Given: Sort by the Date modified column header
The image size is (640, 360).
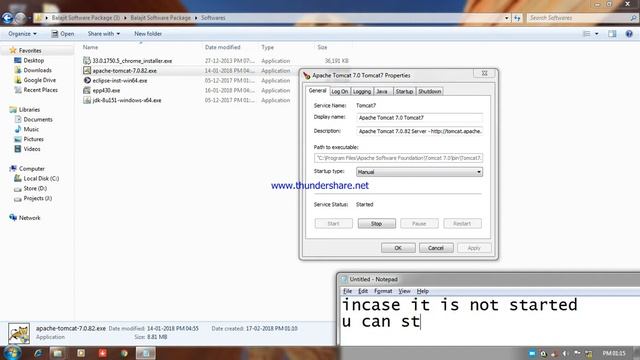Looking at the screenshot, I should [222, 47].
